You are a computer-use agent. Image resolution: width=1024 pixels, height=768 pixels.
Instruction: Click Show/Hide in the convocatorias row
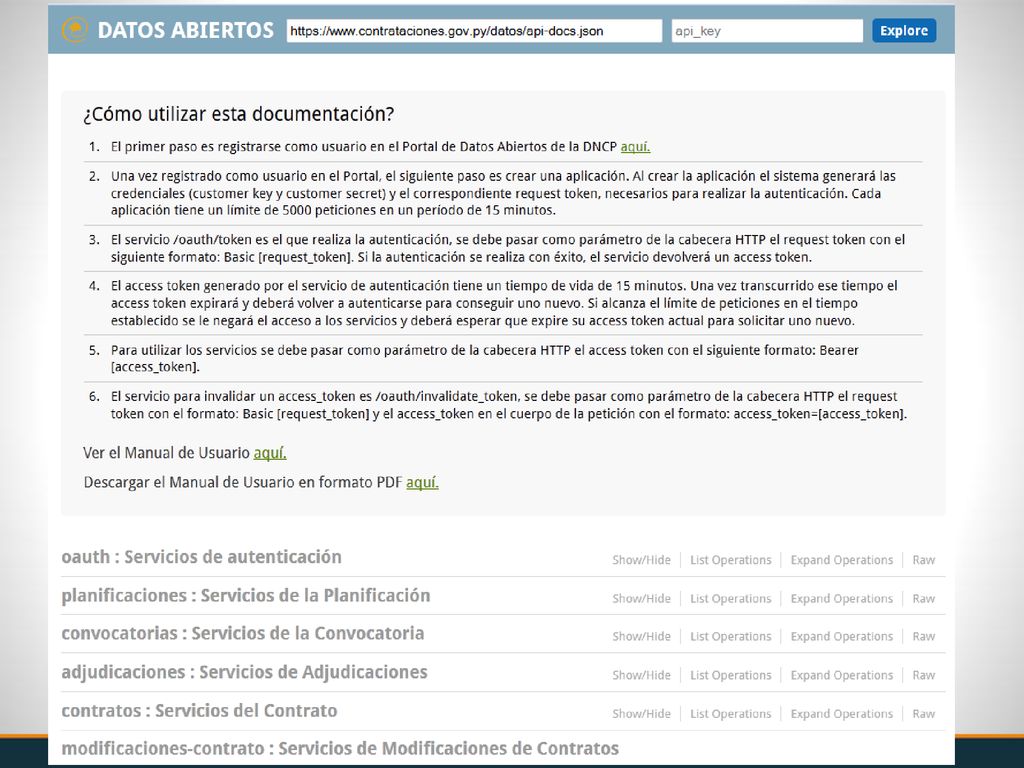tap(641, 636)
